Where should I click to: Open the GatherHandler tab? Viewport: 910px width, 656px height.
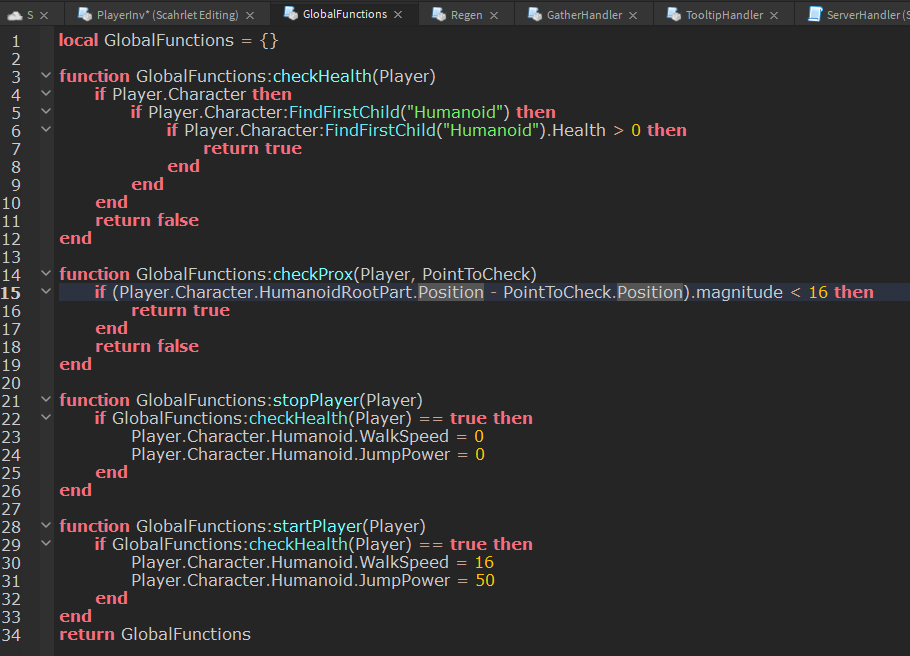point(584,15)
